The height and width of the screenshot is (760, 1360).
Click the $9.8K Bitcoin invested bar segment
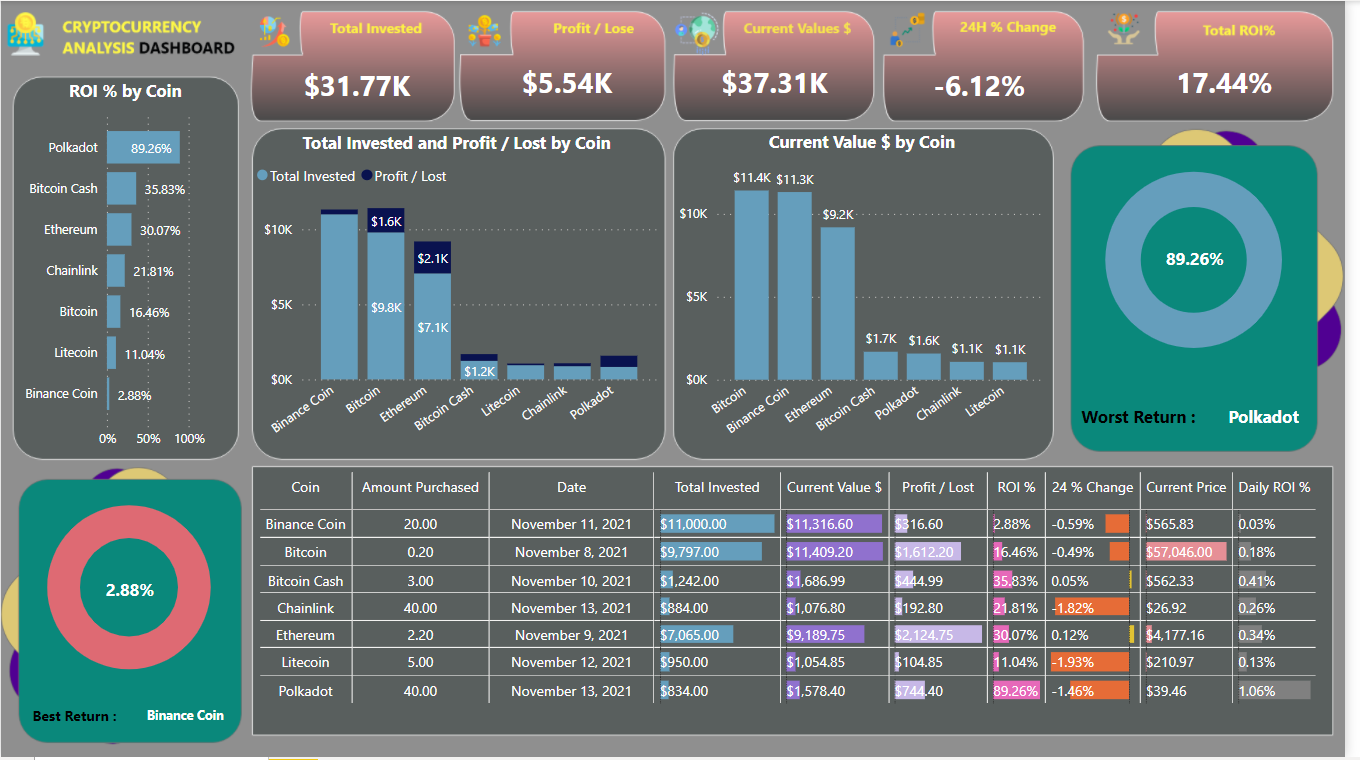[x=386, y=307]
